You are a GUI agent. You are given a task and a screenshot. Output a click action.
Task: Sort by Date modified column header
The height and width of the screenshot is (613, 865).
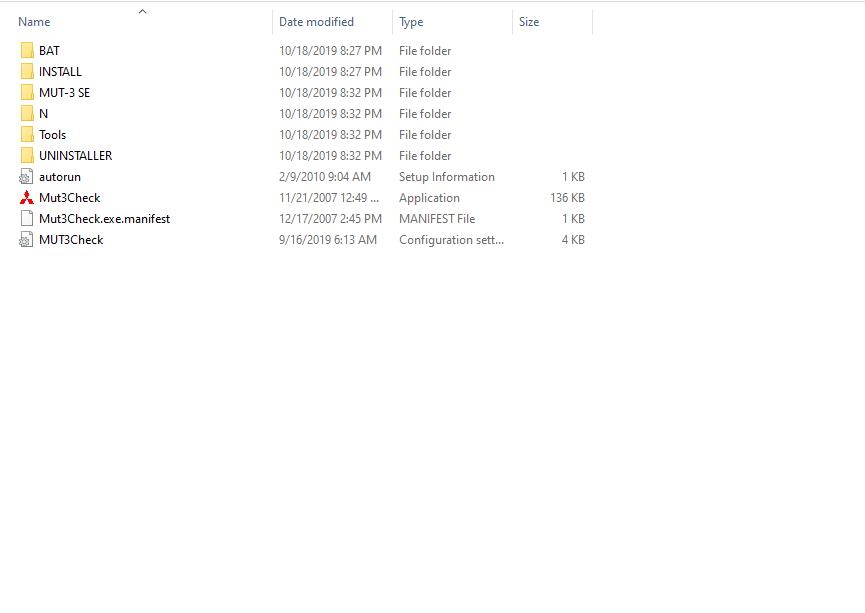click(316, 22)
